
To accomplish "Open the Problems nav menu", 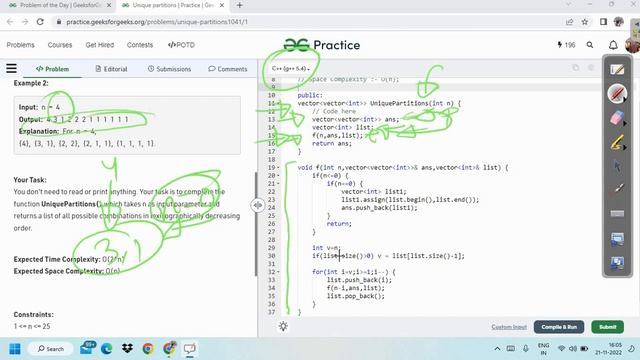I will point(20,45).
